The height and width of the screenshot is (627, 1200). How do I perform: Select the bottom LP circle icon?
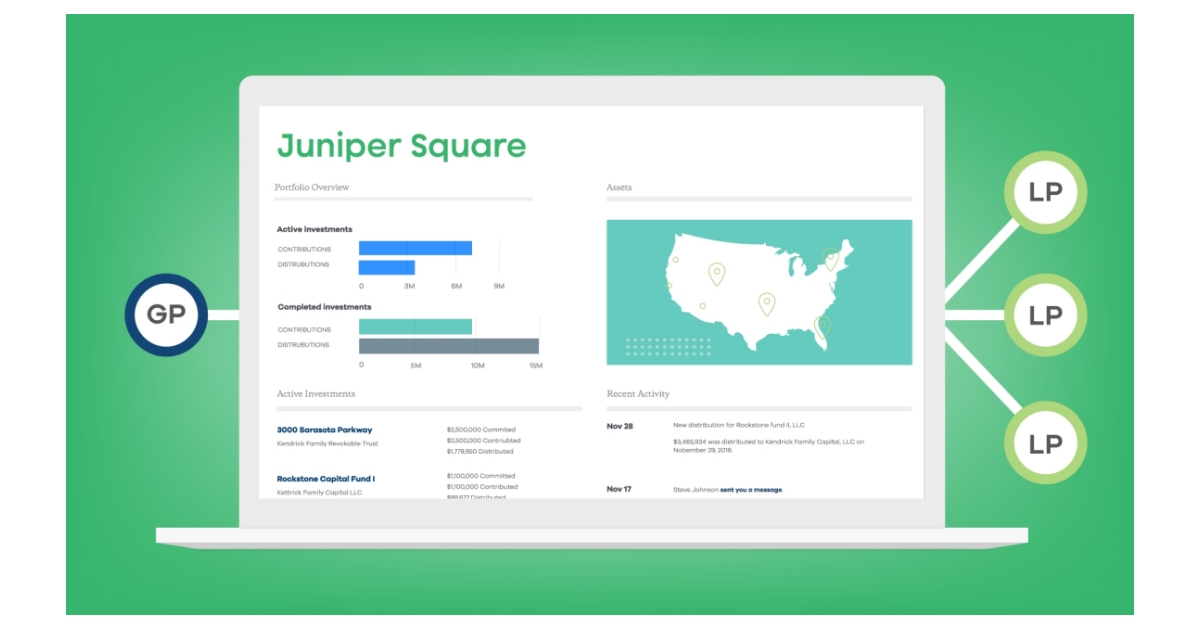tap(1047, 440)
